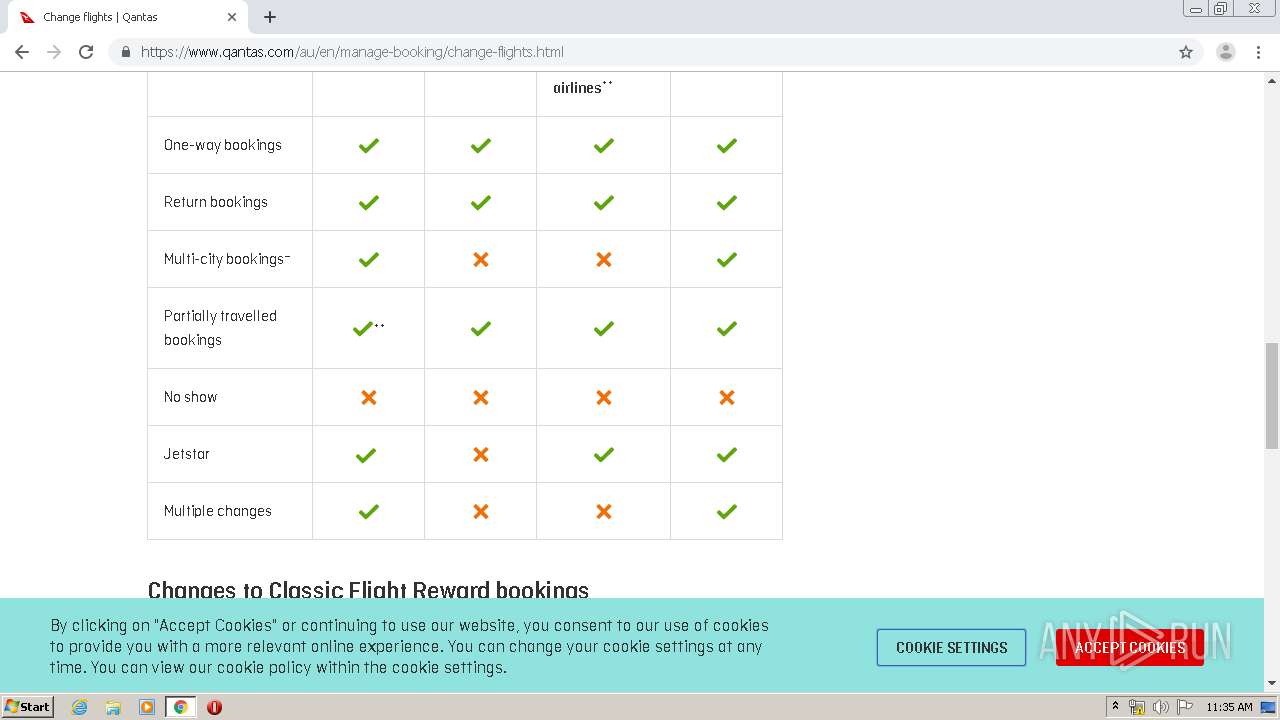Click the volume speaker tray icon
Viewport: 1280px width, 720px height.
(1160, 707)
